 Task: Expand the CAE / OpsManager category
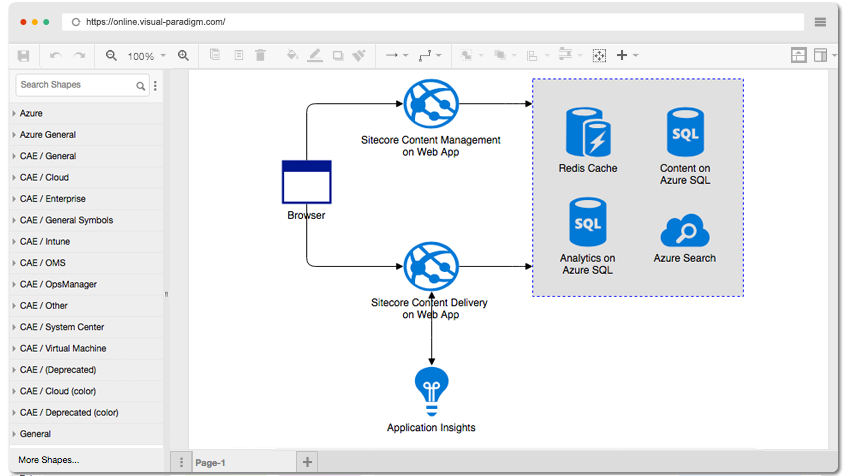pos(87,285)
